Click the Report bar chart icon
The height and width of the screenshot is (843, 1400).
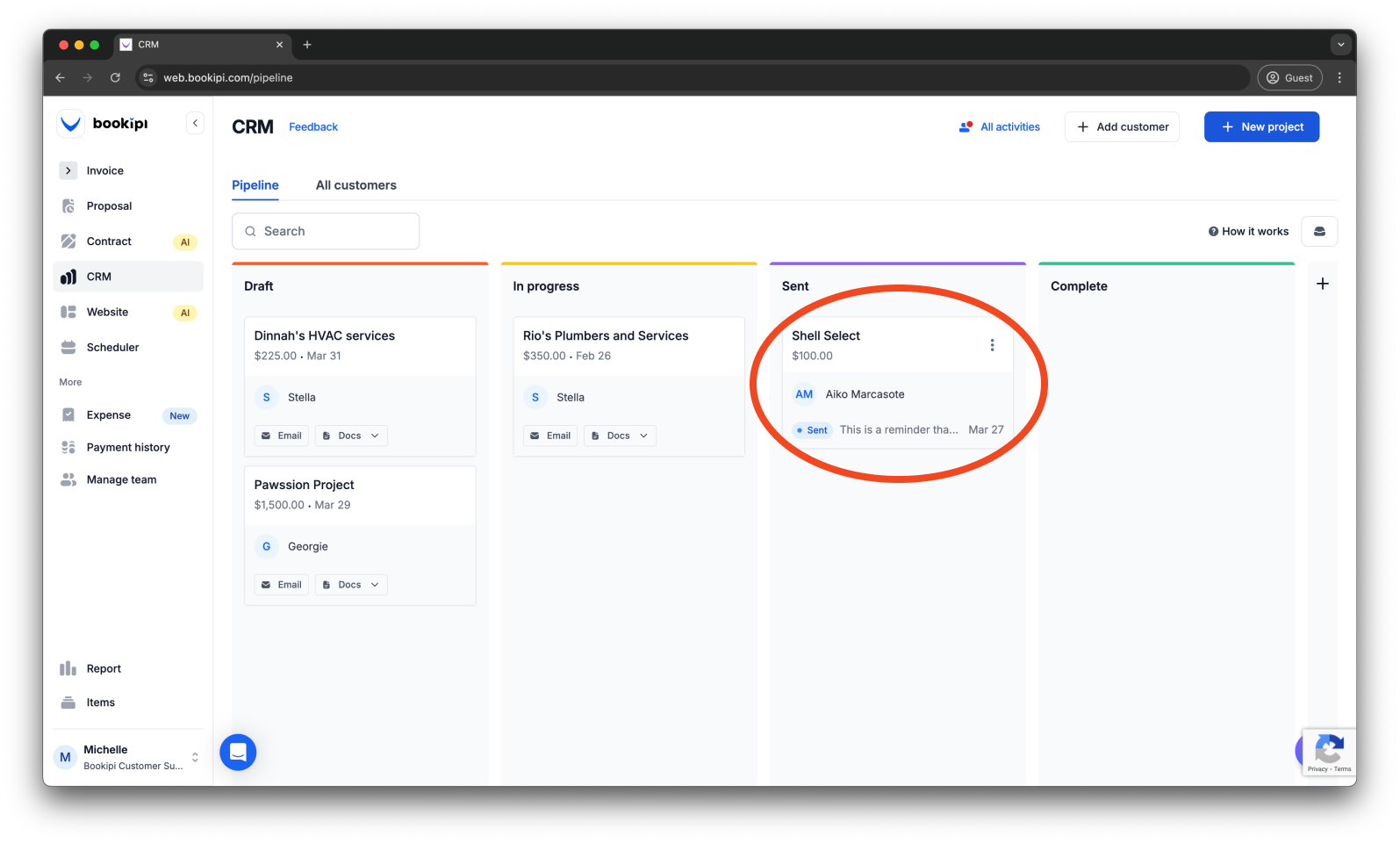coord(68,668)
